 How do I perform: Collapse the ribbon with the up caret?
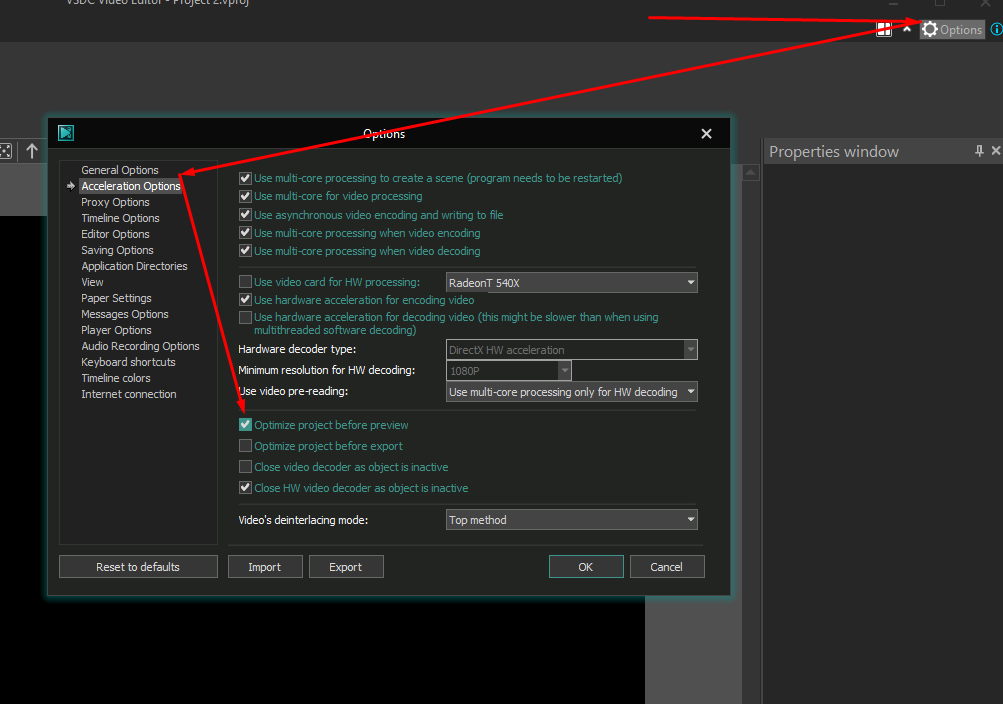point(906,29)
